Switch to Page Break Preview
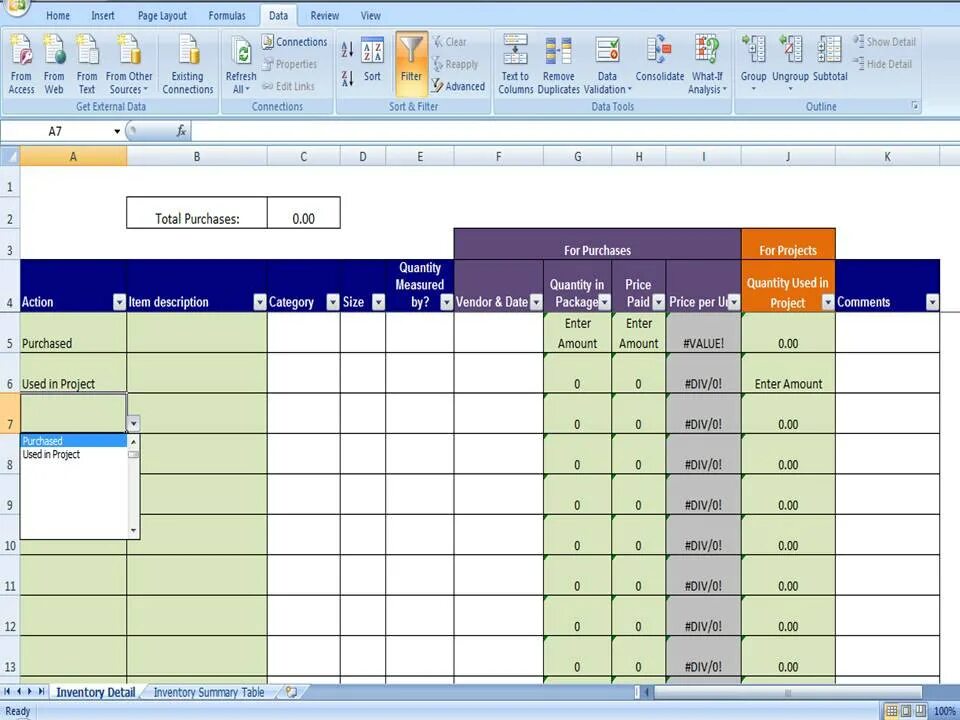 (x=920, y=711)
